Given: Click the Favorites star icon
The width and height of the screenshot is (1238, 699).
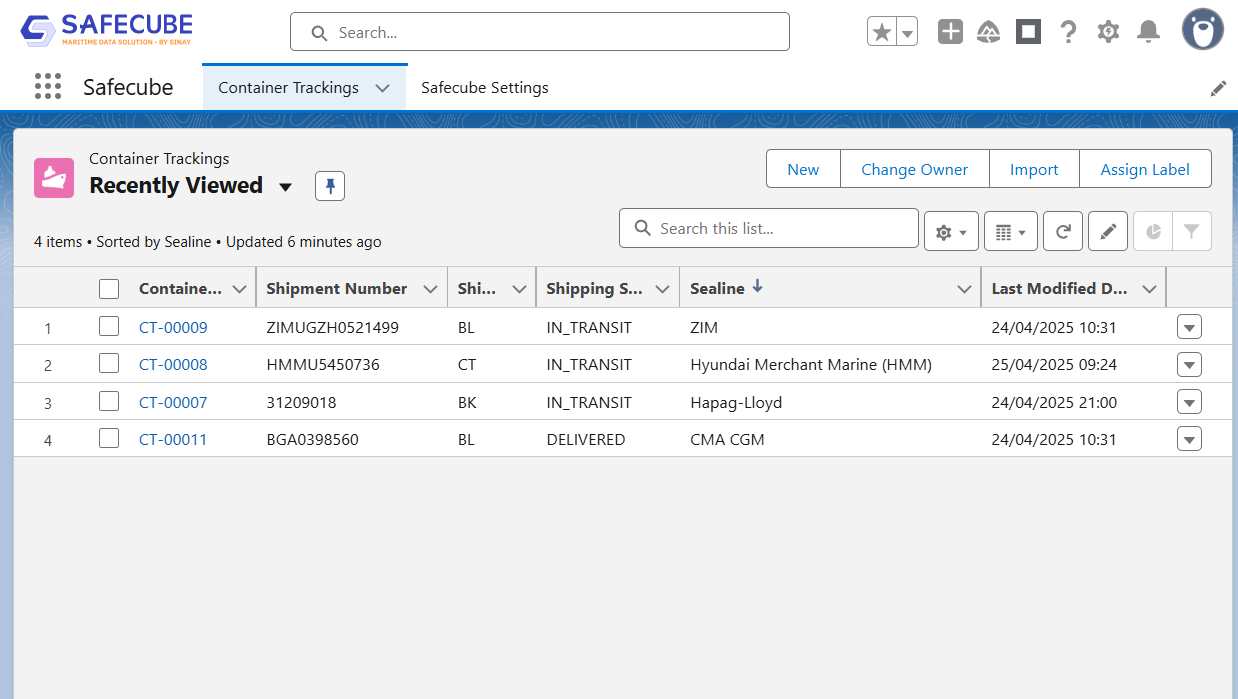Looking at the screenshot, I should click(882, 32).
